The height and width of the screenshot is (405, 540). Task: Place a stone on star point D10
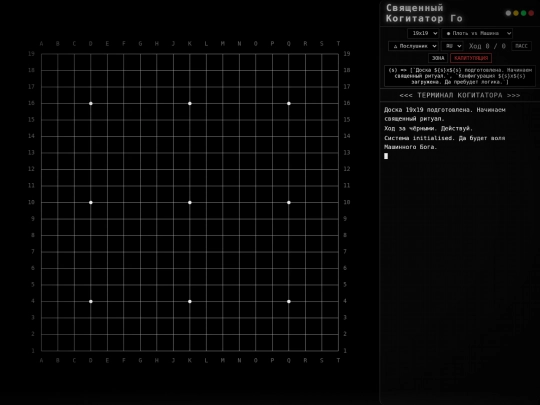click(91, 202)
